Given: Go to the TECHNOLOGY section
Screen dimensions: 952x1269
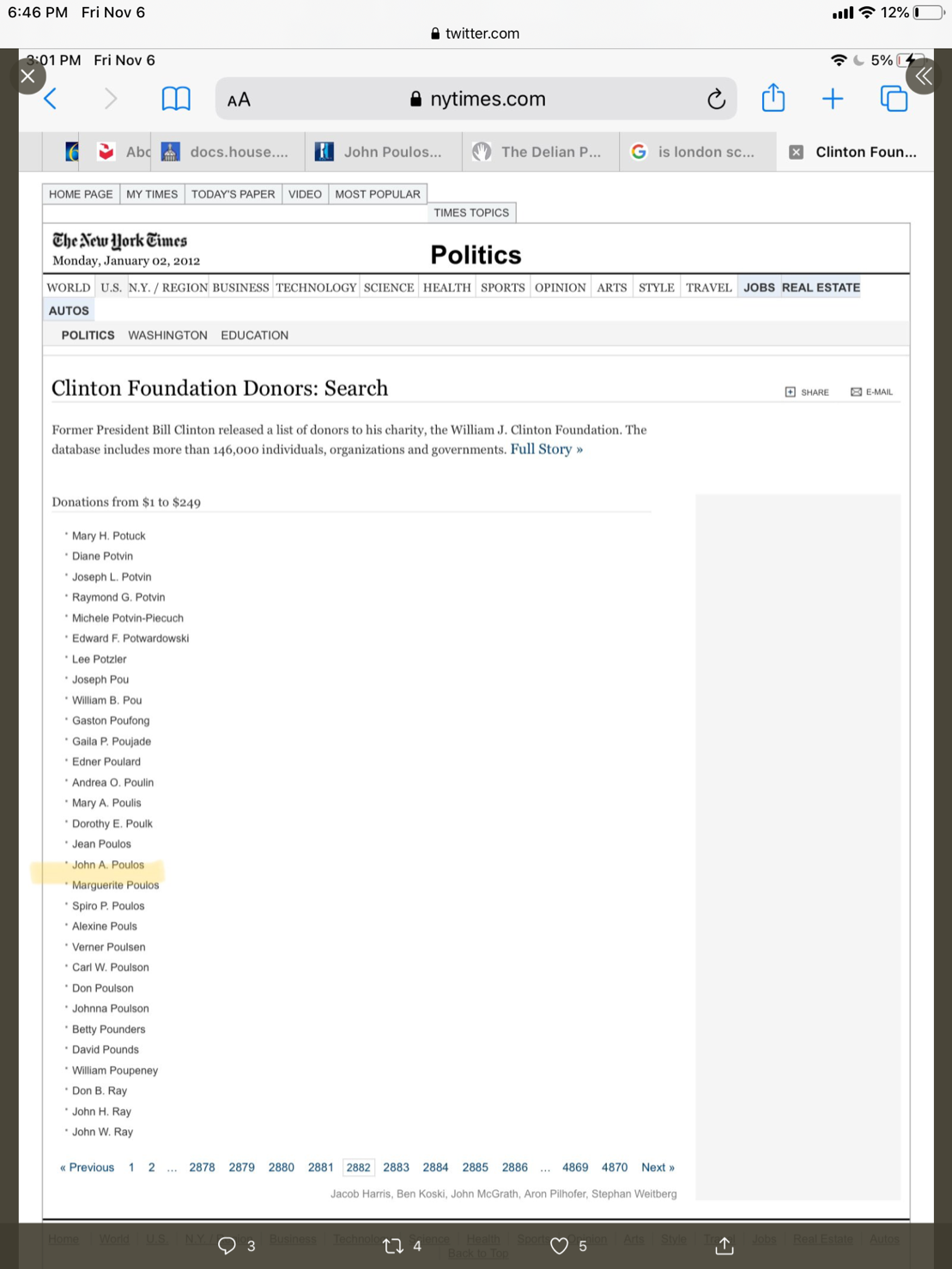Looking at the screenshot, I should coord(316,288).
